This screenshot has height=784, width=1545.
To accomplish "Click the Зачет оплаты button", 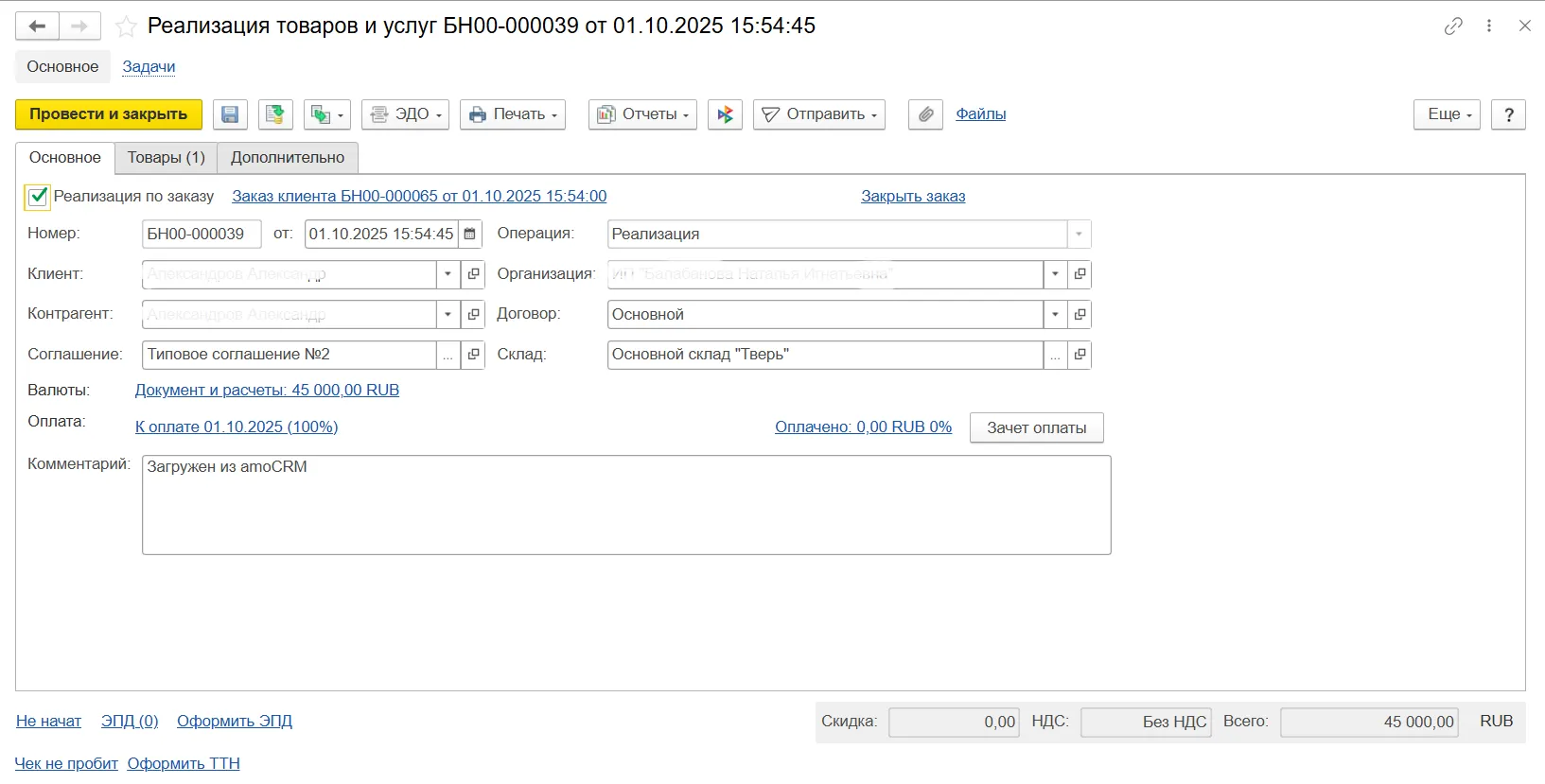I will click(1036, 427).
